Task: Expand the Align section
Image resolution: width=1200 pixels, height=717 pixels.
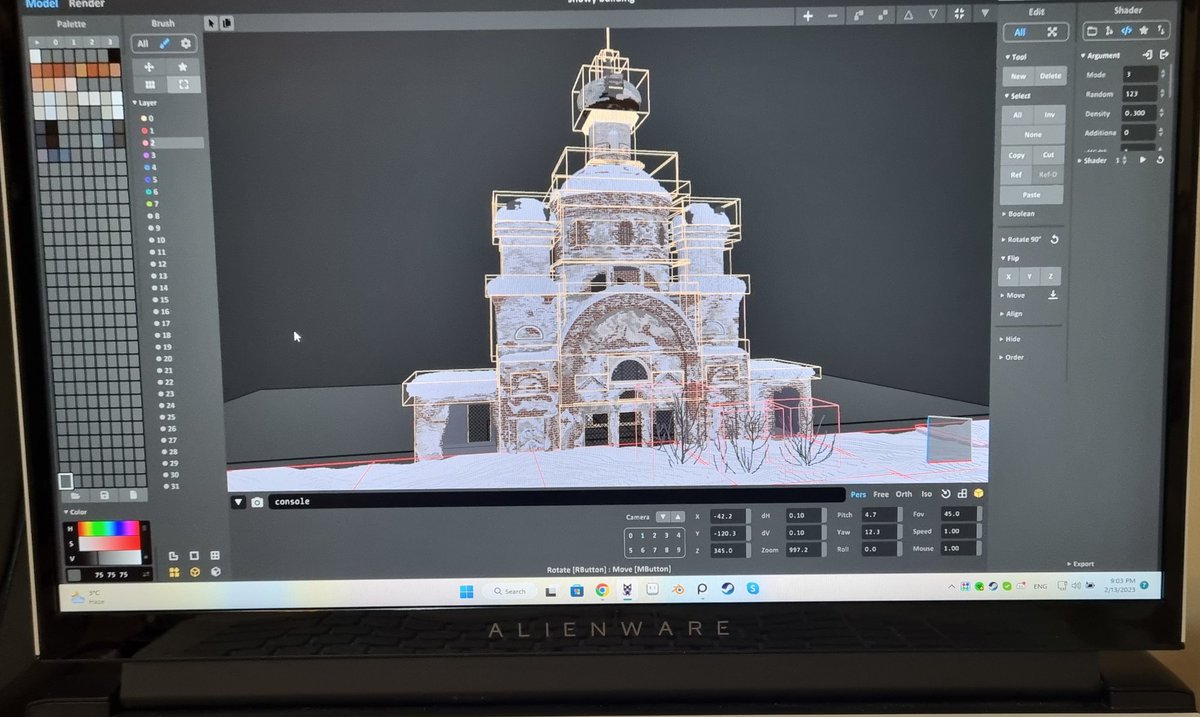Action: pyautogui.click(x=1011, y=313)
